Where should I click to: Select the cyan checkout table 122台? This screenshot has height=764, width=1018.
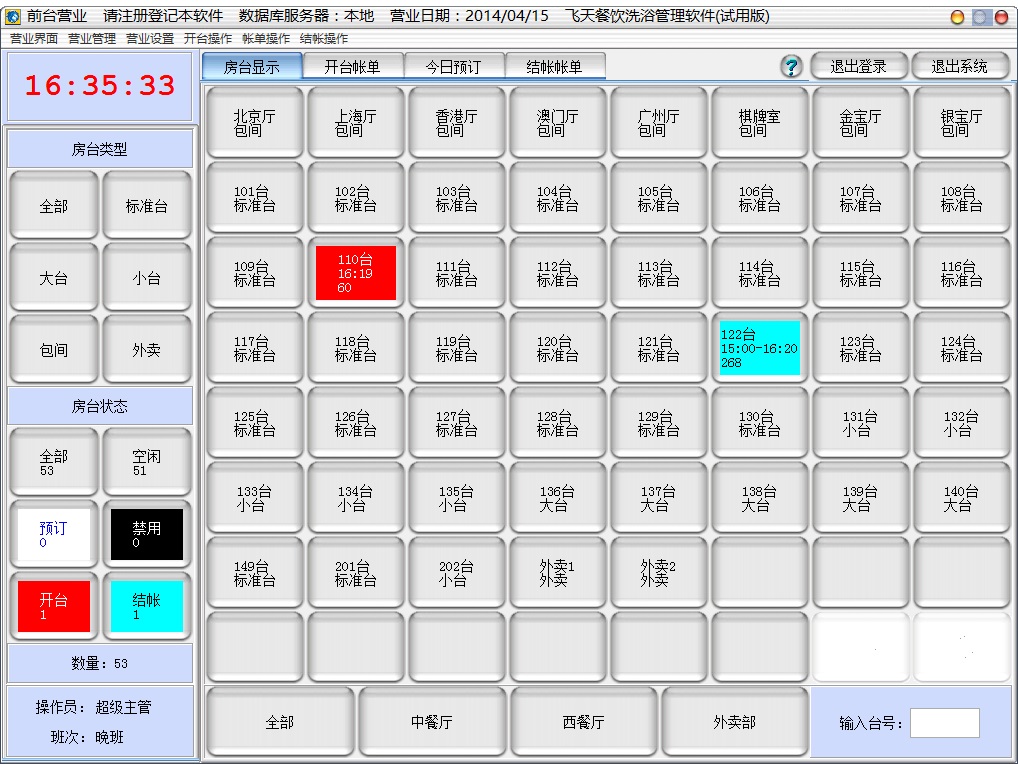tap(760, 348)
